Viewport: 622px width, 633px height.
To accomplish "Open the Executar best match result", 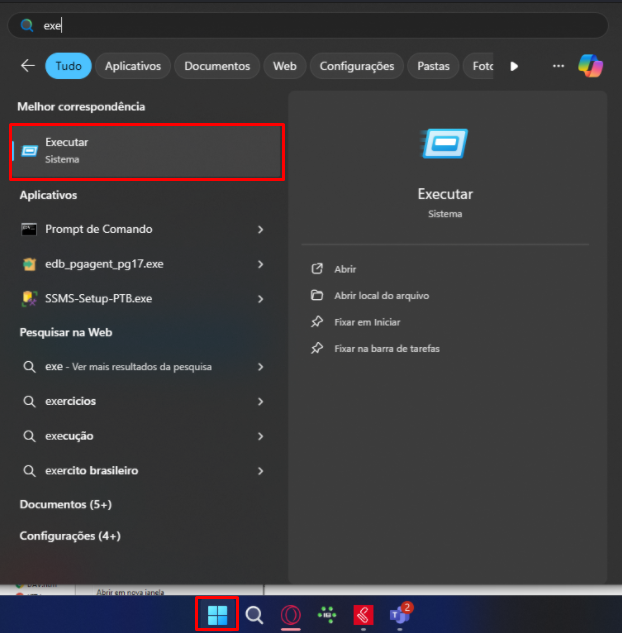I will point(147,151).
